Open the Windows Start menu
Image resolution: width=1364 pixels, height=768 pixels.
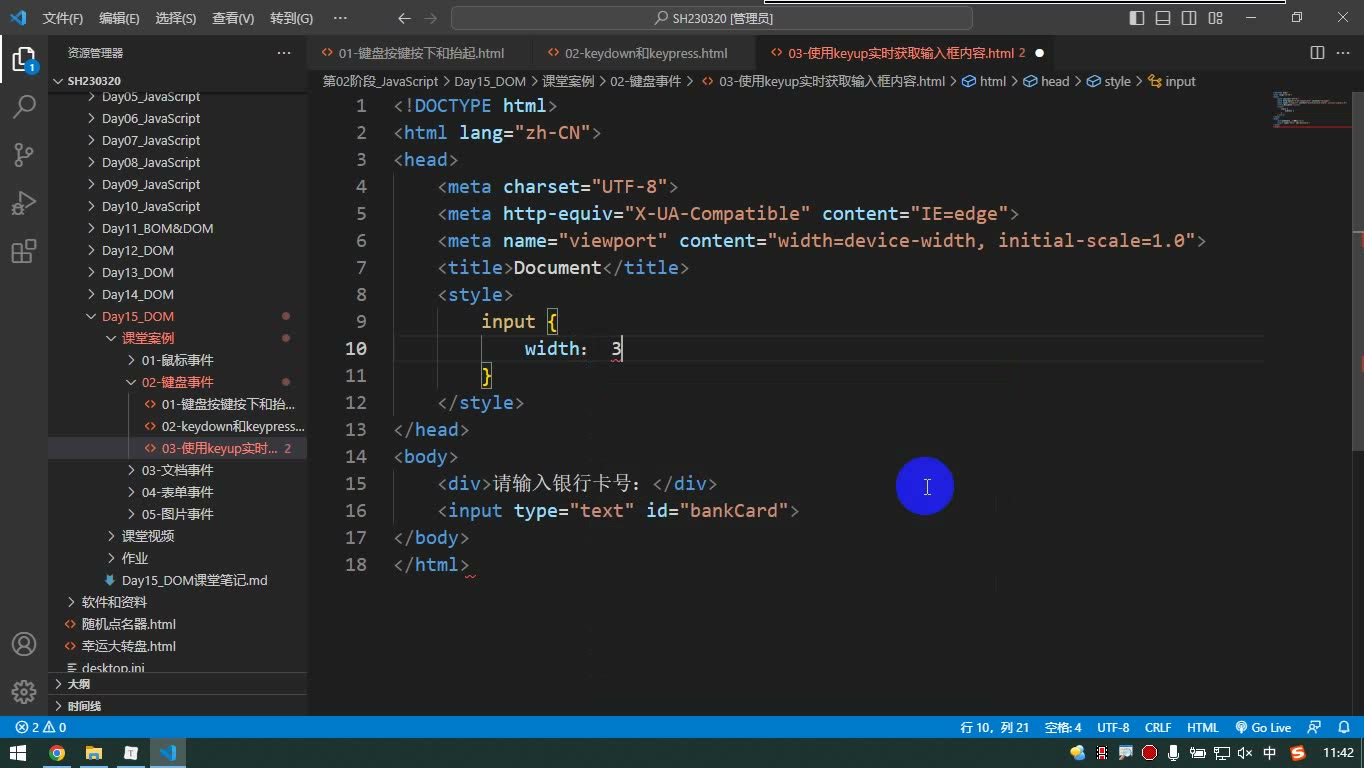18,753
